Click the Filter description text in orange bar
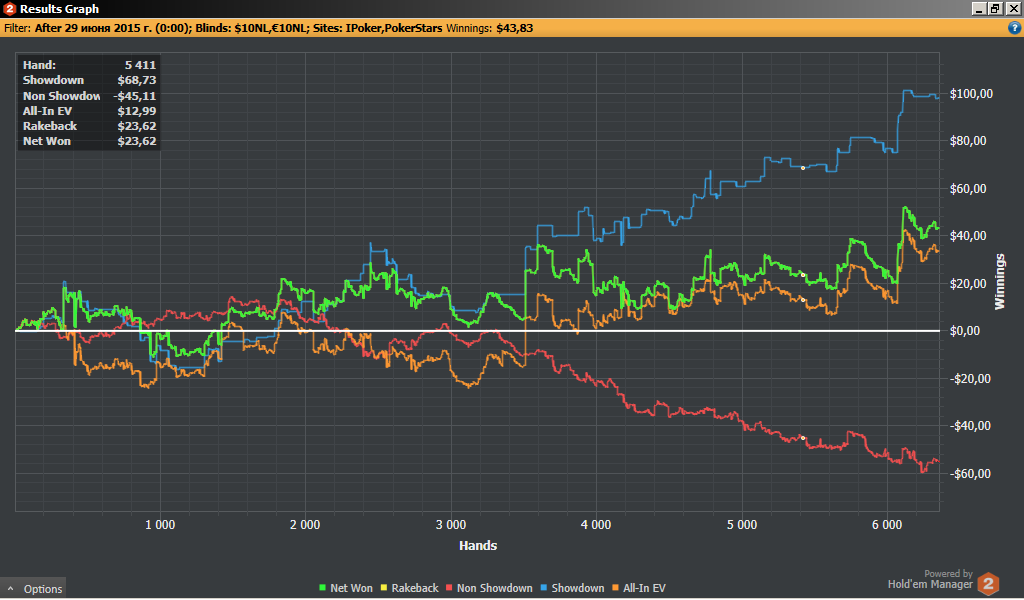 point(223,28)
